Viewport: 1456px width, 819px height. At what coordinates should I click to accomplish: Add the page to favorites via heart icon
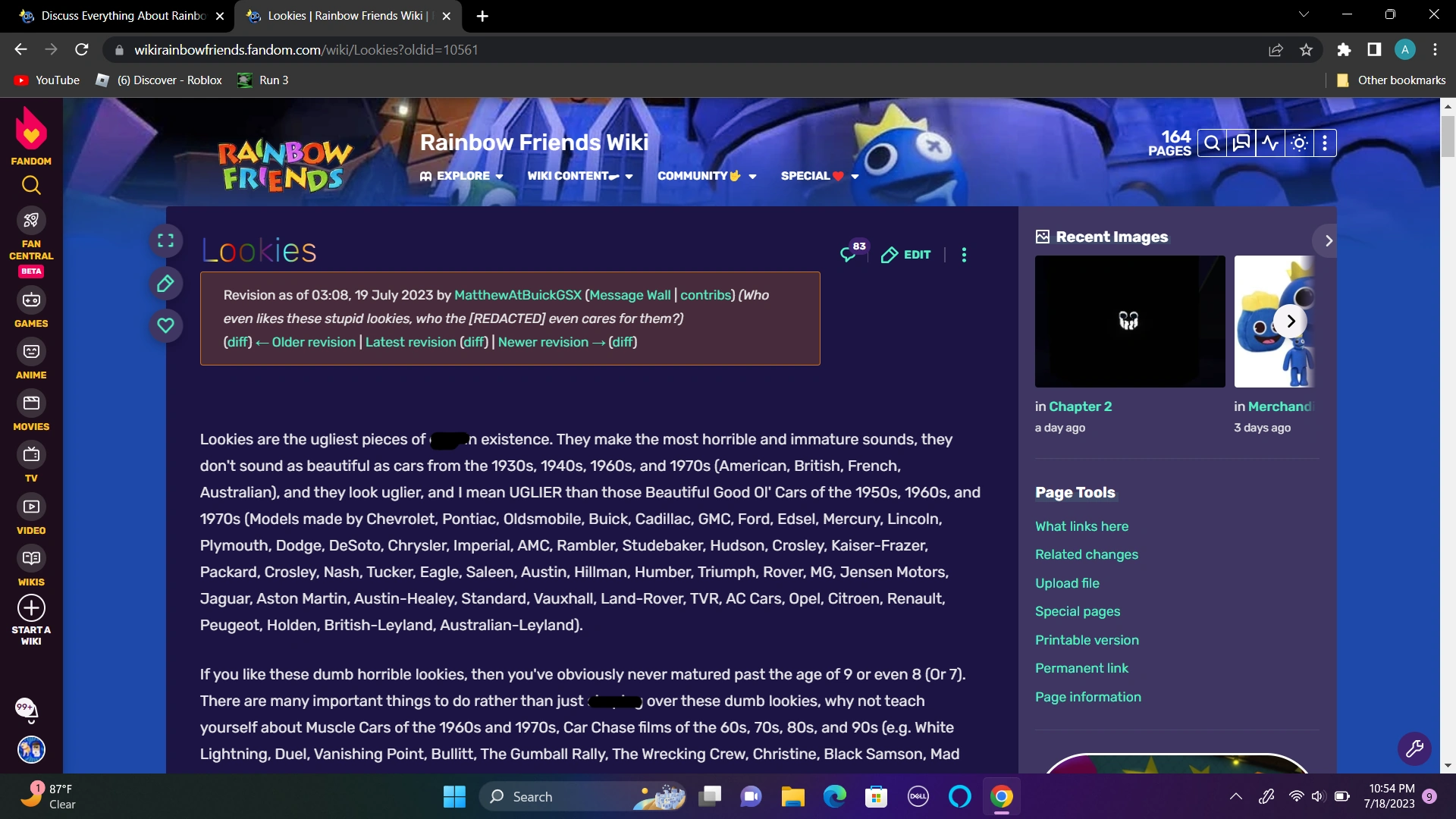(x=166, y=325)
